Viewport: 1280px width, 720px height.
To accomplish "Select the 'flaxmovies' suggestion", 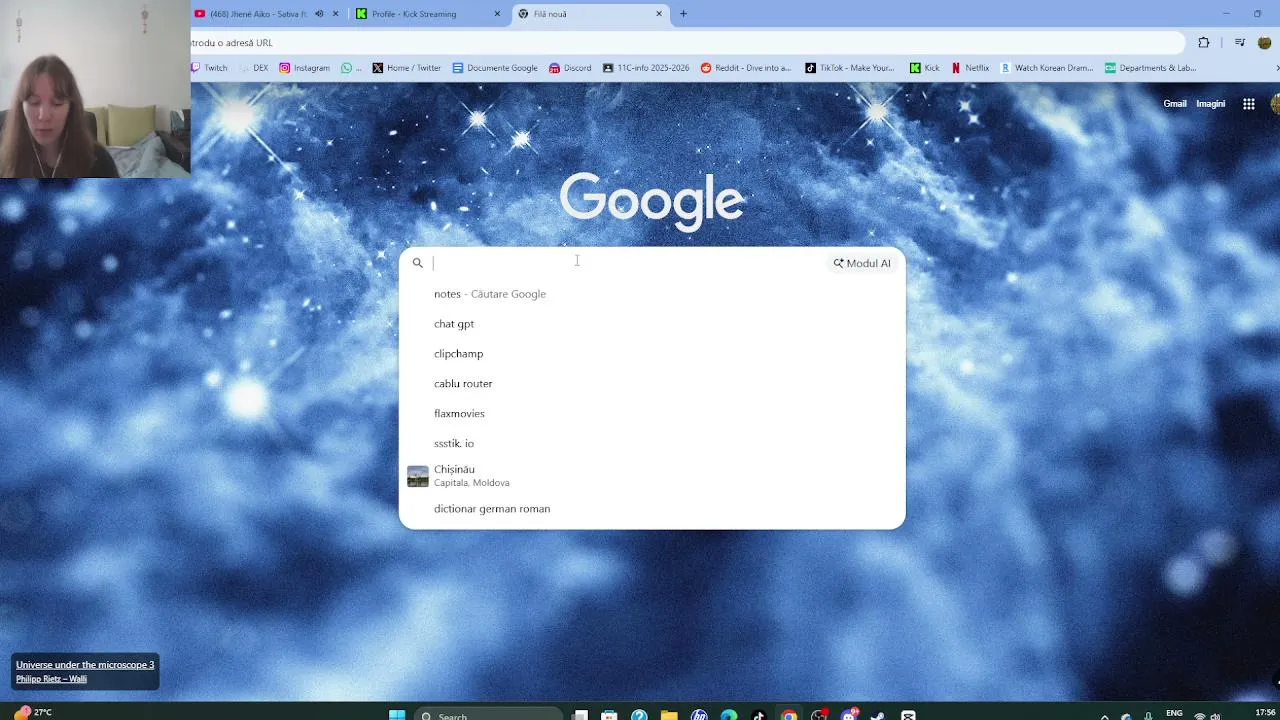I will point(652,414).
